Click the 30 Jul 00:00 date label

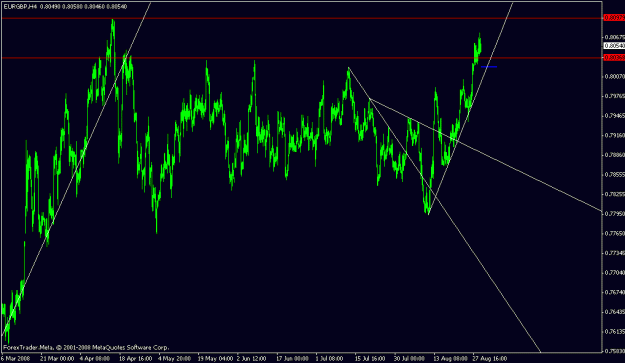click(x=410, y=358)
